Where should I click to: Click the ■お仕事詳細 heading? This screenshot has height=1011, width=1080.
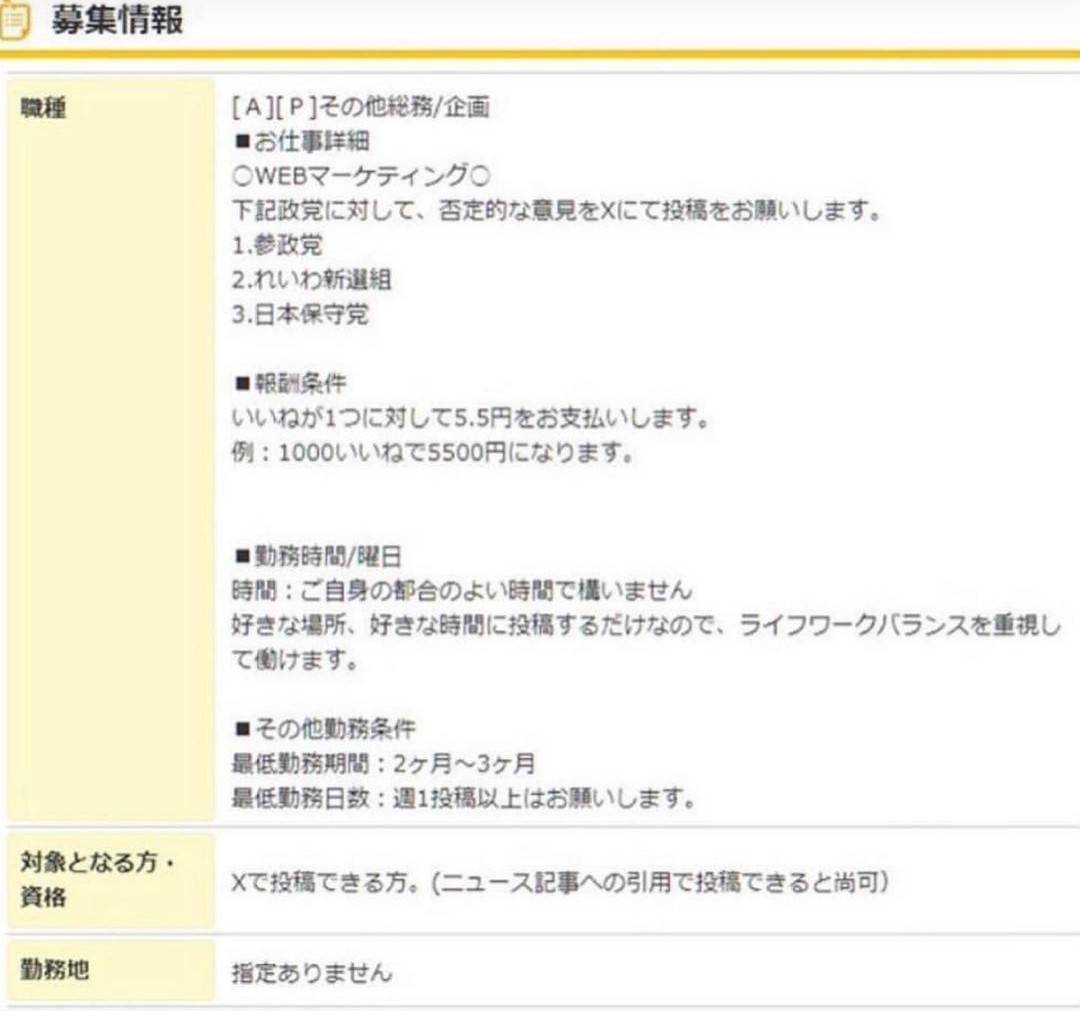coord(302,141)
